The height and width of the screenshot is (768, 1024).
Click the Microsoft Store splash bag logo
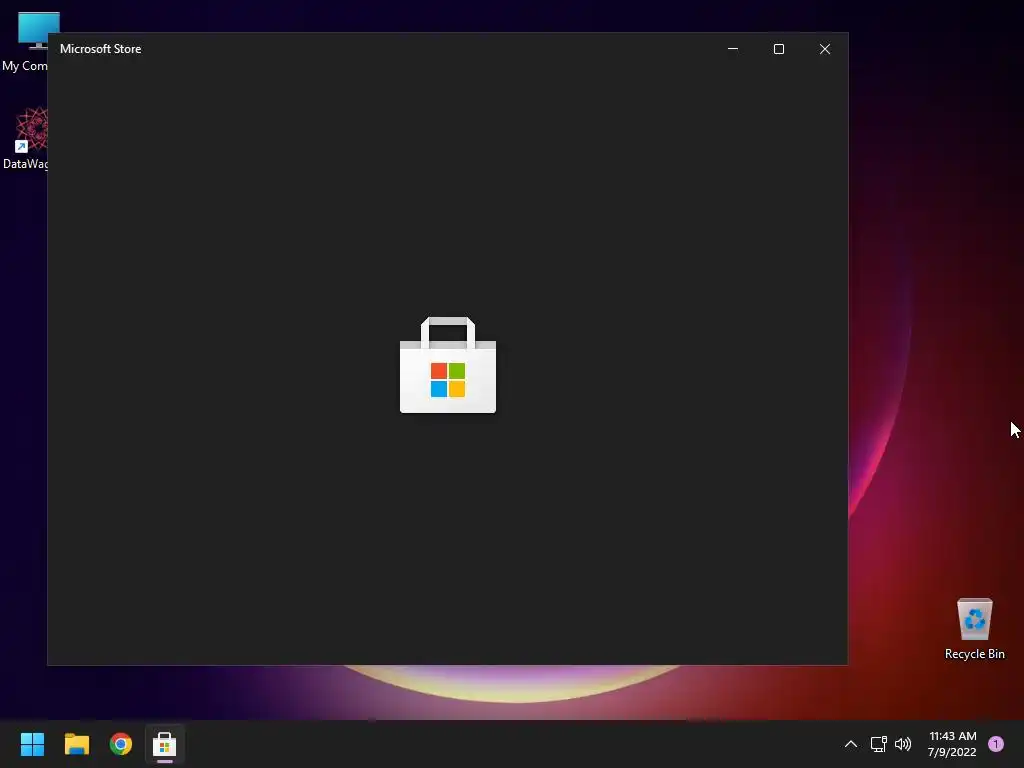[x=448, y=365]
